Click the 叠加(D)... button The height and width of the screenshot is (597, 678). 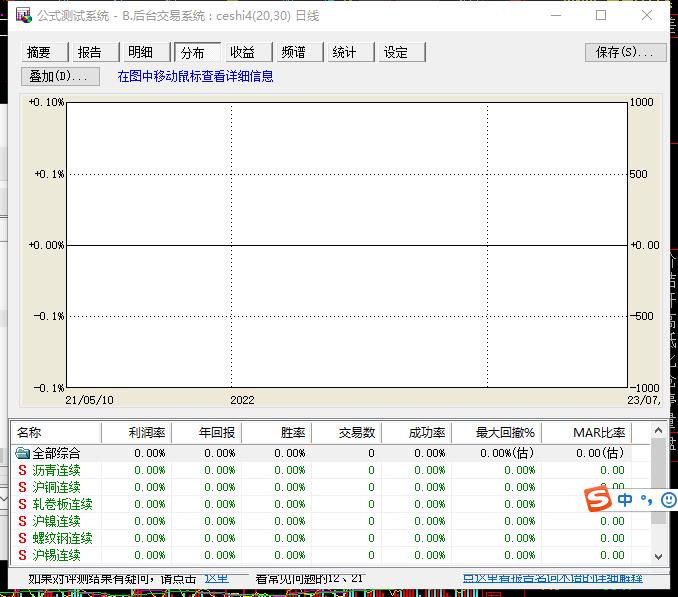(60, 77)
